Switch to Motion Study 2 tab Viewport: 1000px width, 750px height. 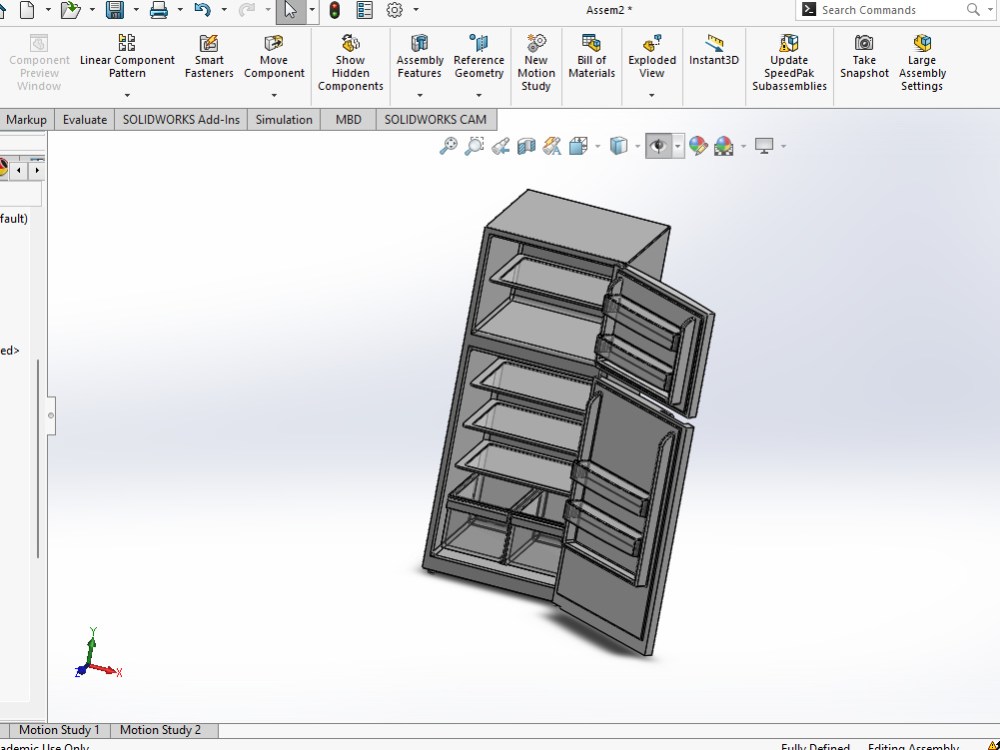pos(160,730)
